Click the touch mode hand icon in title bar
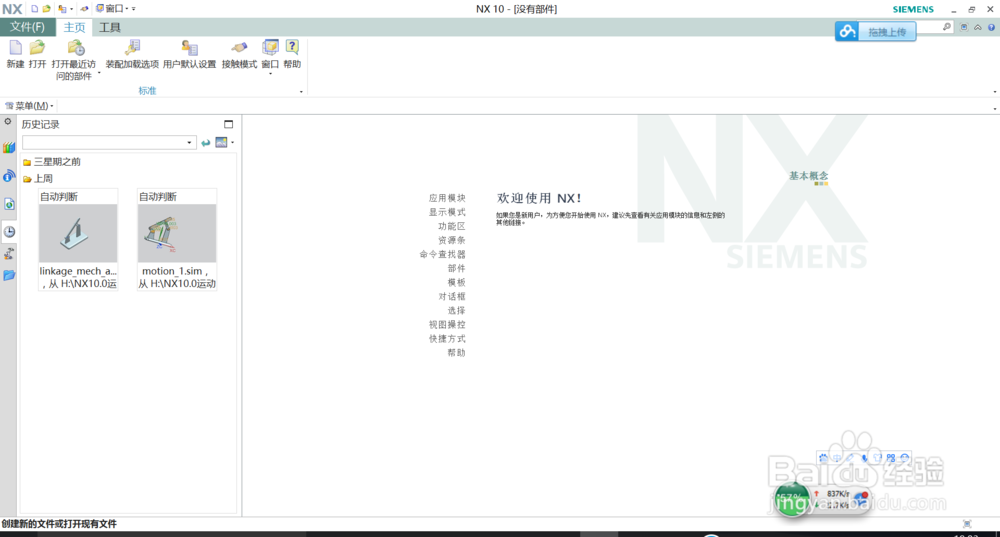The width and height of the screenshot is (1000, 537). point(84,9)
